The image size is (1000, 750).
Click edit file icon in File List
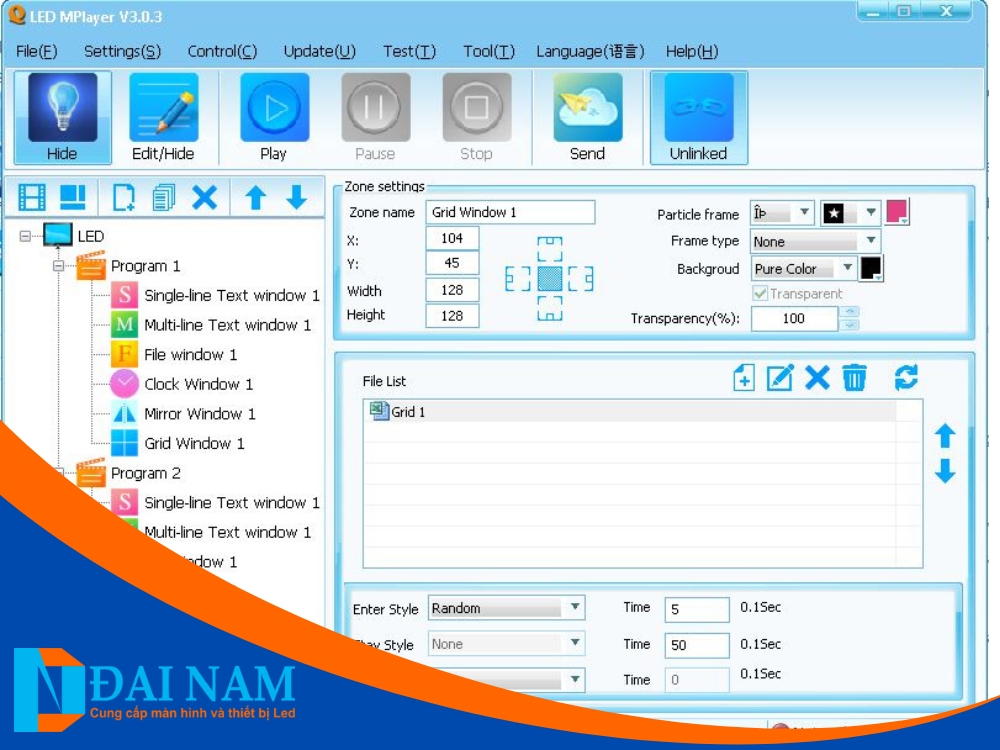pyautogui.click(x=779, y=378)
